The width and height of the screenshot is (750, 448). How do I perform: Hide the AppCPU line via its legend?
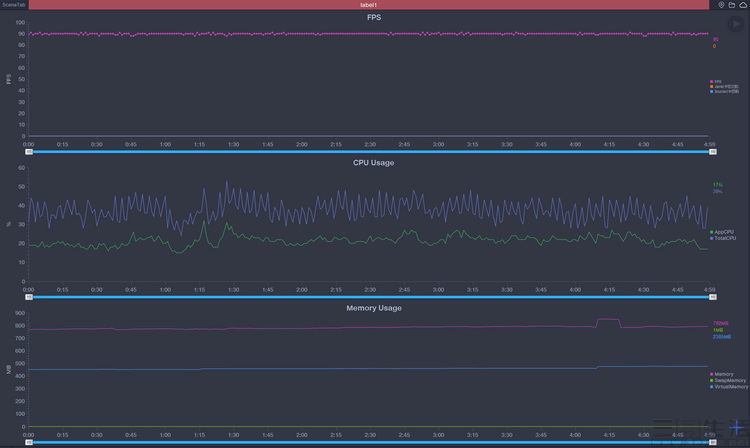click(722, 232)
